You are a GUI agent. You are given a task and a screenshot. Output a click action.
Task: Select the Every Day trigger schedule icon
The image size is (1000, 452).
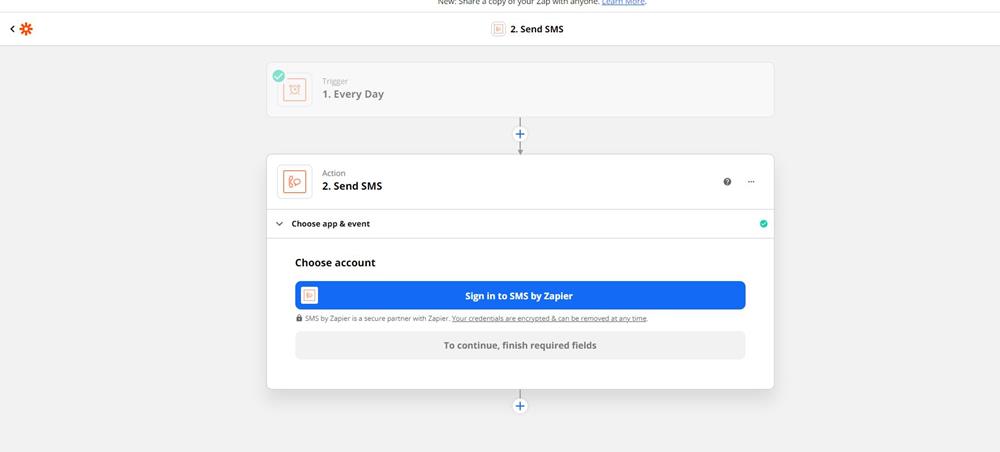coord(295,90)
